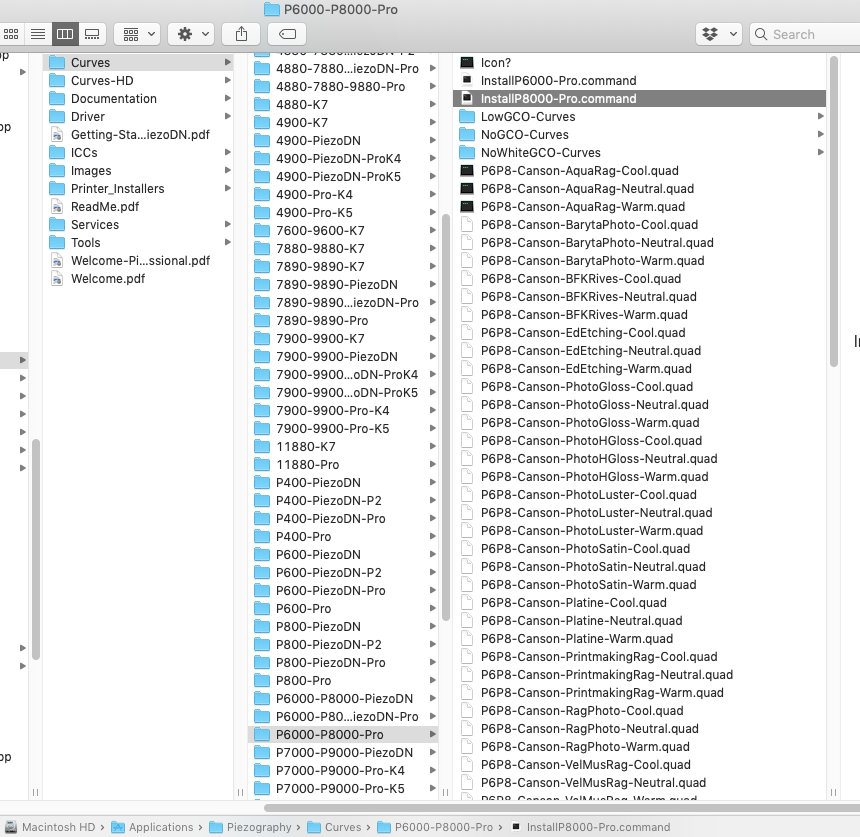
Task: Click in the Search field
Action: (805, 34)
